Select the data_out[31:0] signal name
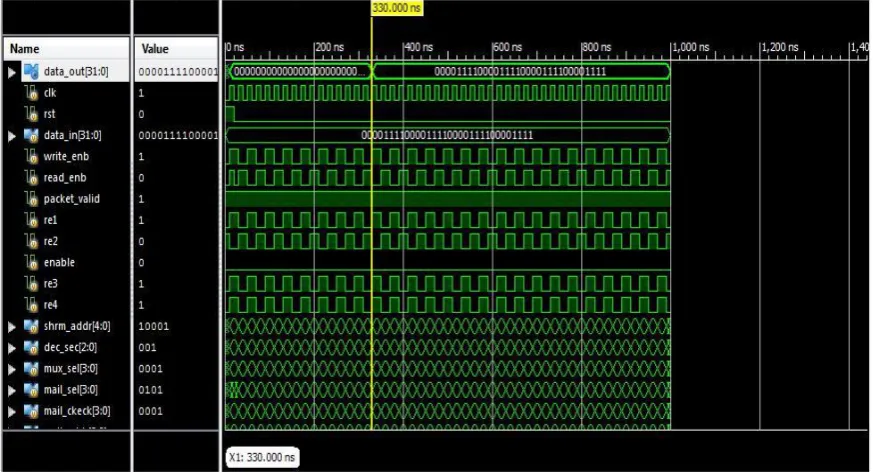 [76, 71]
